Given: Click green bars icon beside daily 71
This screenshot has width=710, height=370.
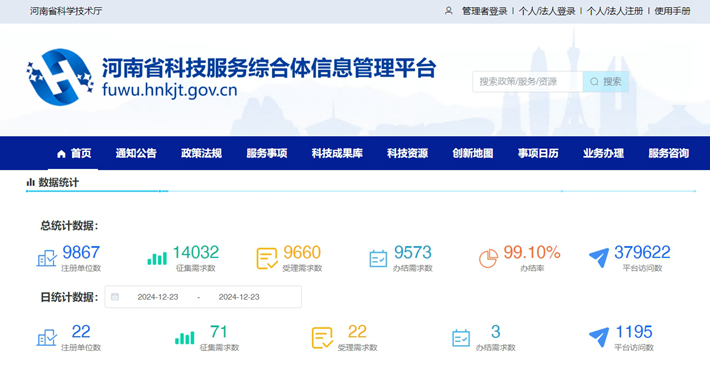Looking at the screenshot, I should click(185, 338).
